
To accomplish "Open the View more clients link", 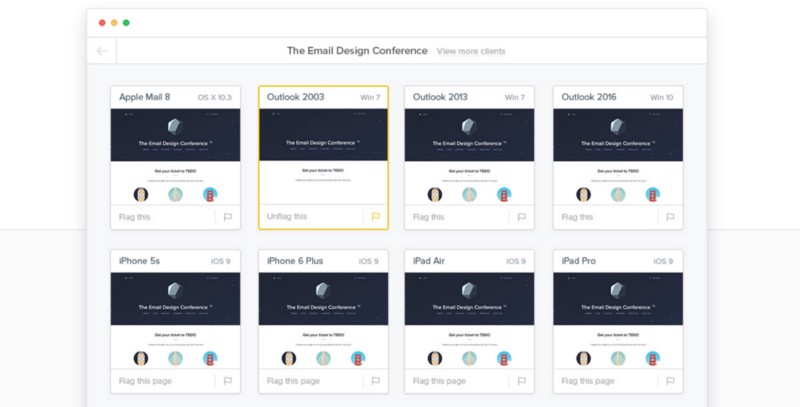I will [471, 51].
